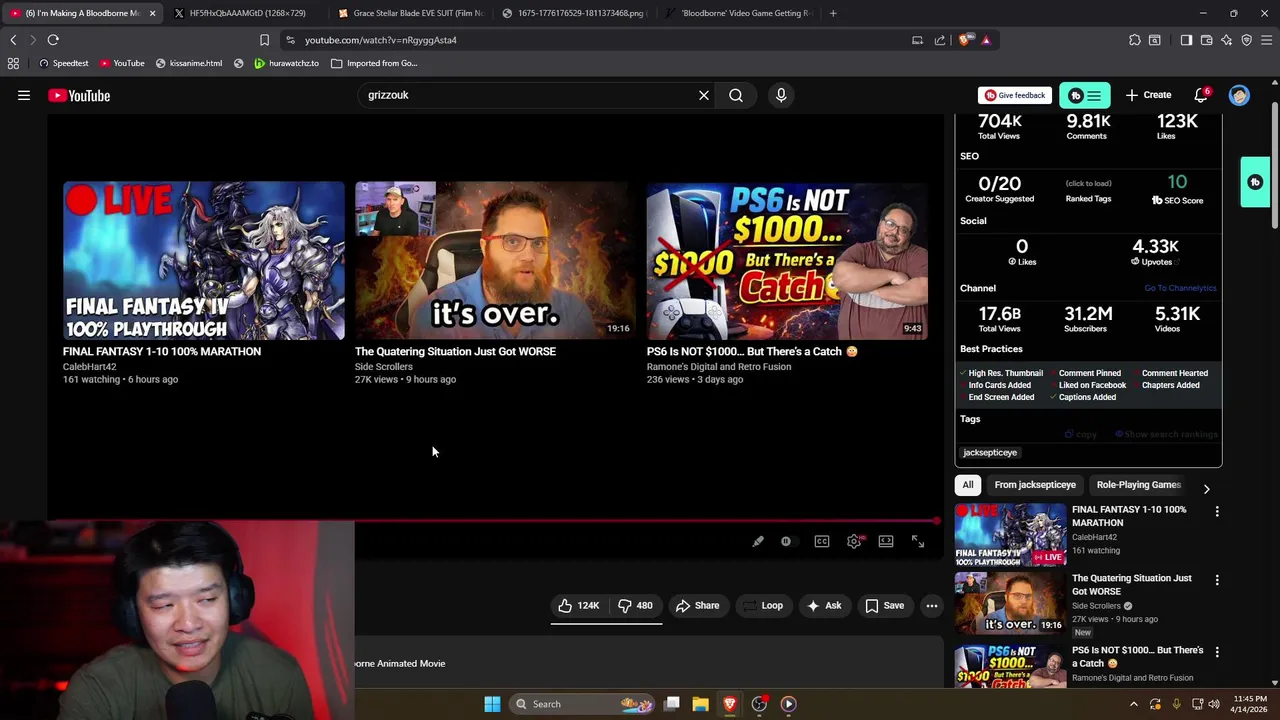
Task: Clear the grizzouk search text
Action: (704, 95)
